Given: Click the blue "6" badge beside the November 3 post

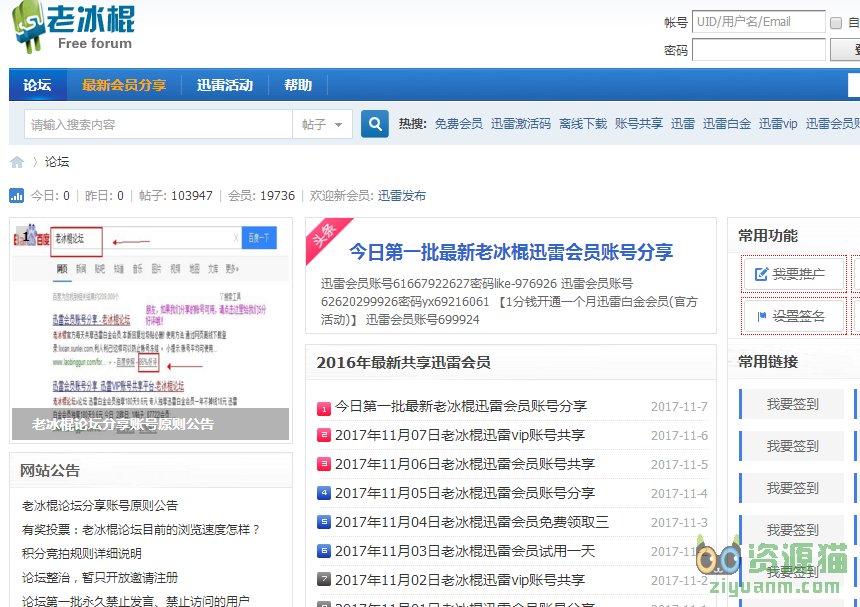Looking at the screenshot, I should (x=326, y=551).
